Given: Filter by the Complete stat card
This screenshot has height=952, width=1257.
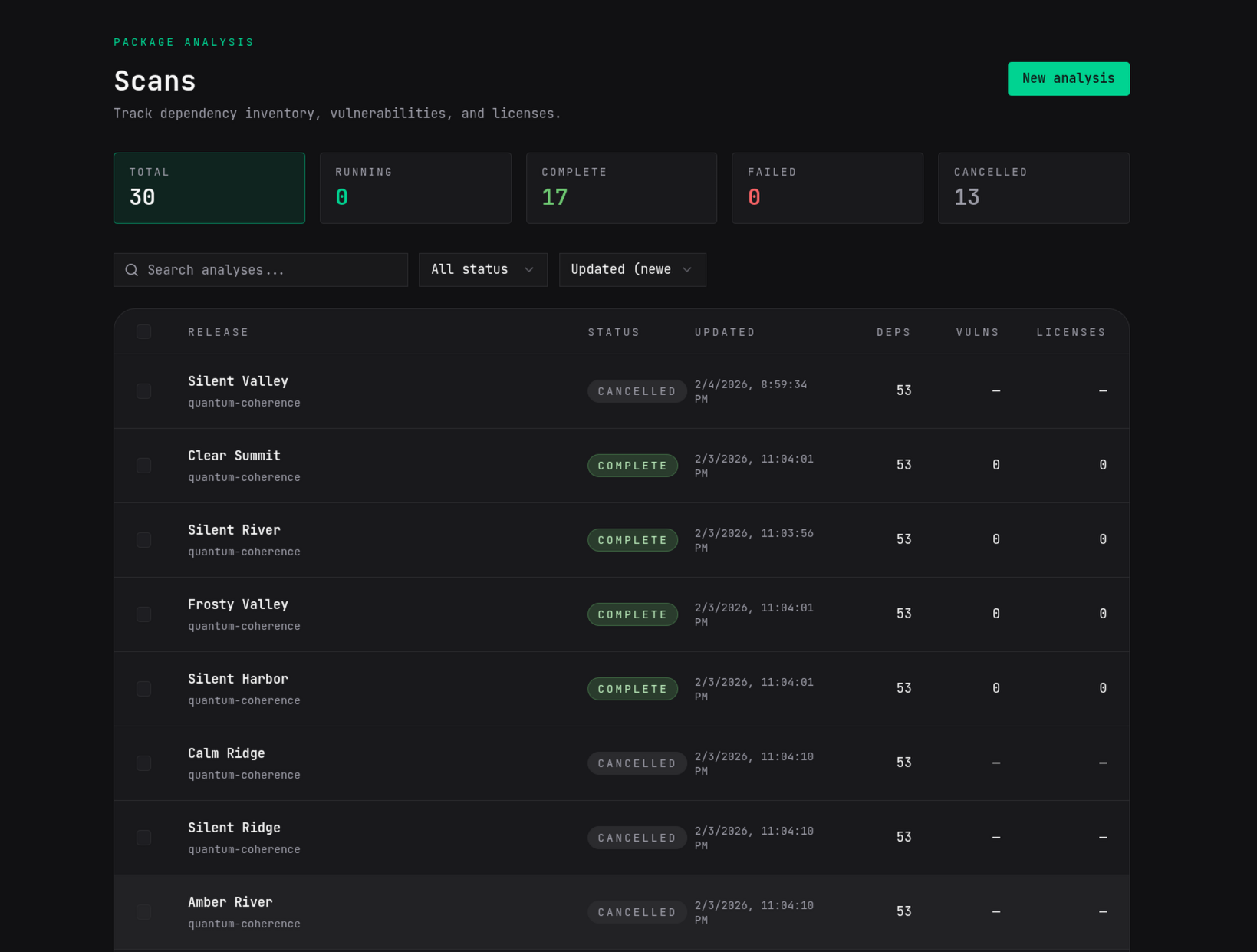Looking at the screenshot, I should (x=621, y=188).
